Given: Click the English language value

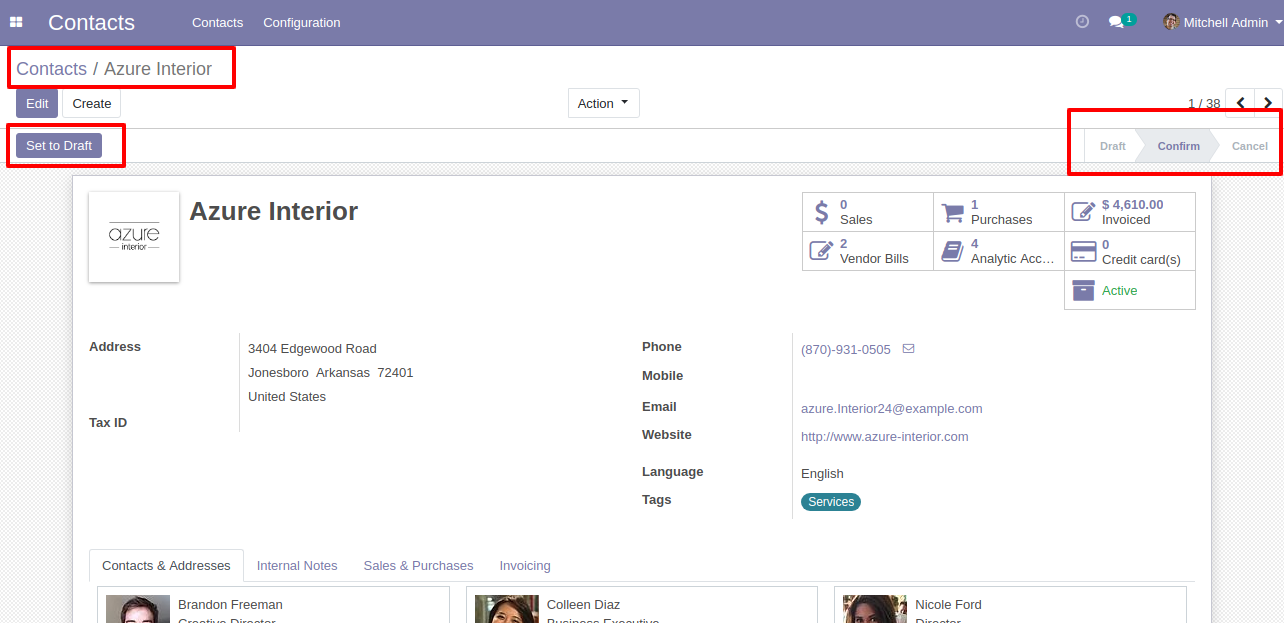Looking at the screenshot, I should click(x=822, y=473).
